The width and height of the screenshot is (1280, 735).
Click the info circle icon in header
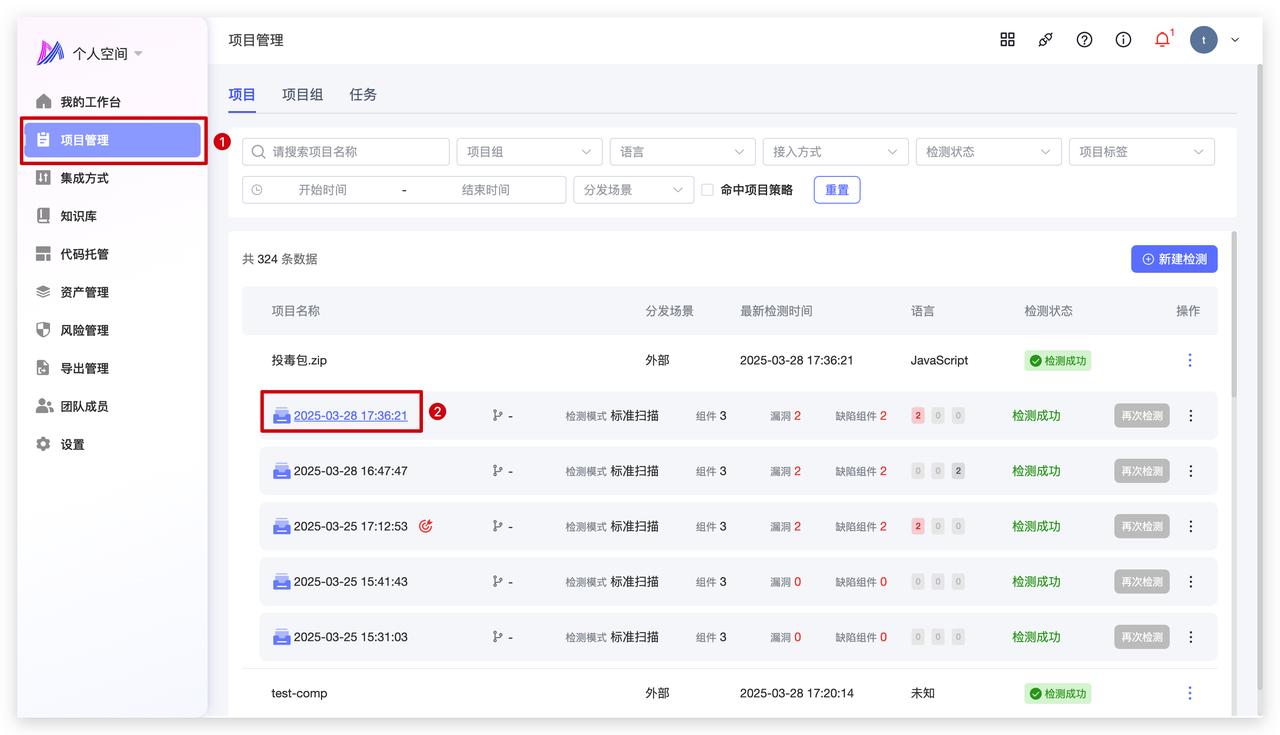point(1123,40)
